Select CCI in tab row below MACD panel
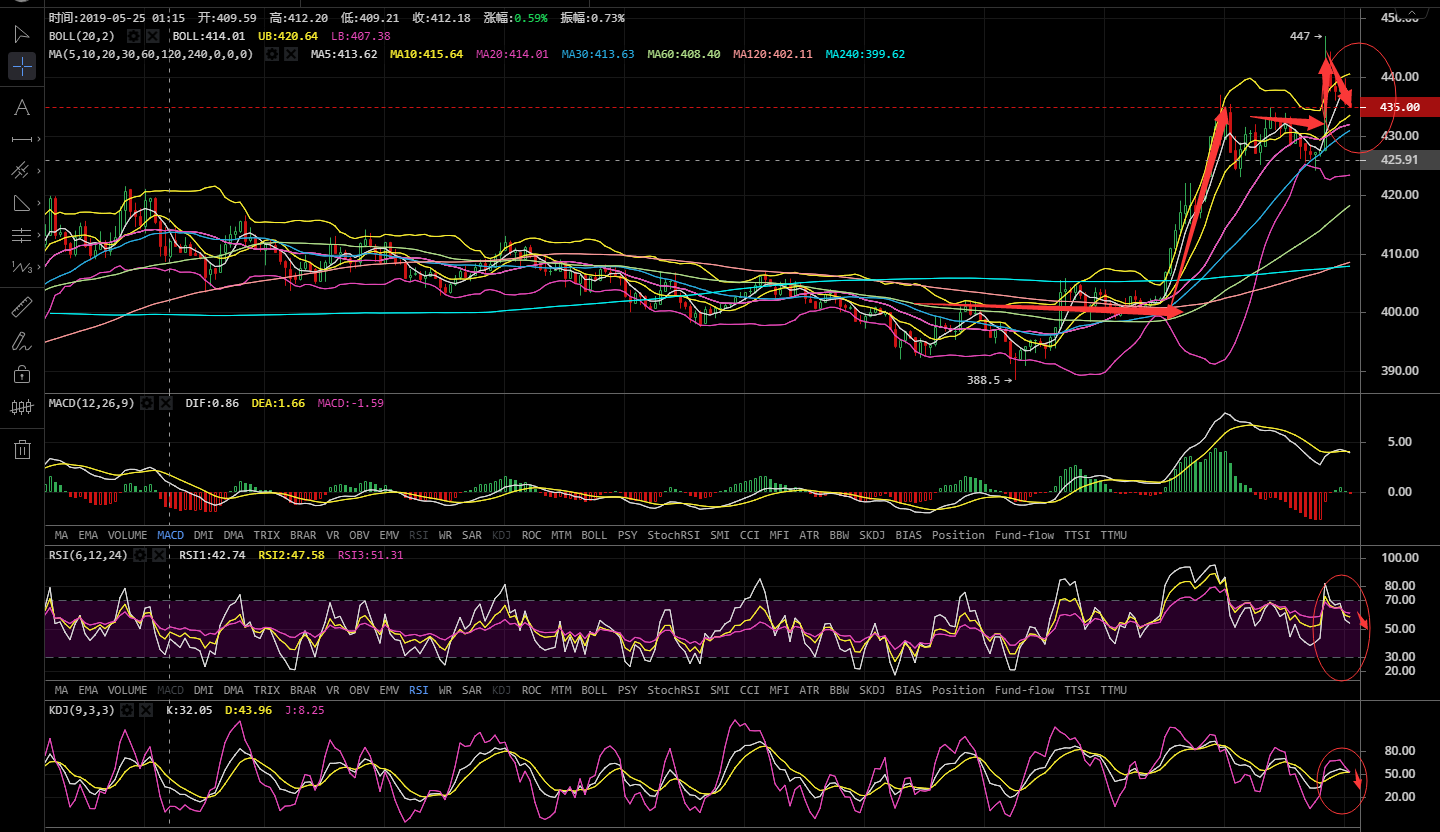 (x=750, y=535)
